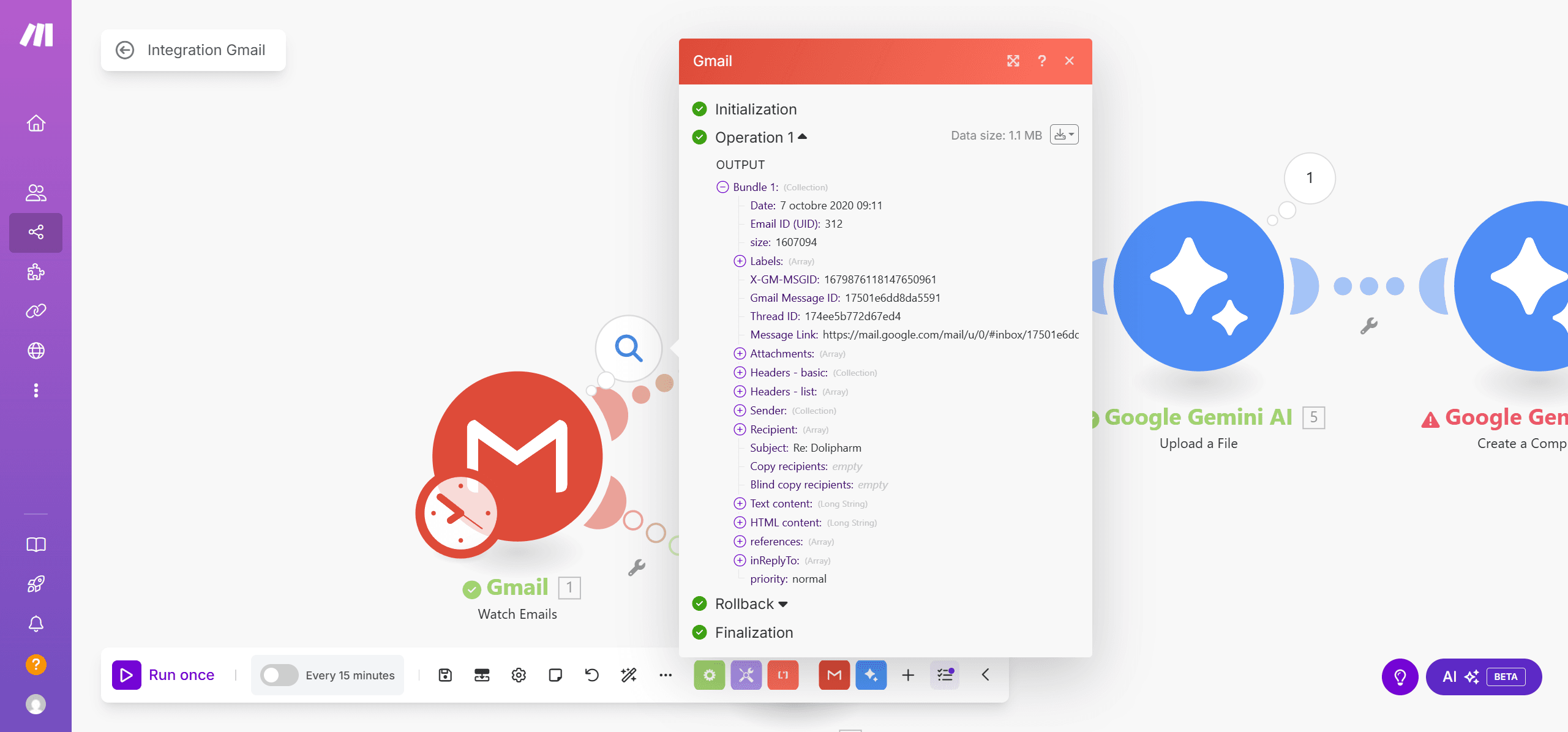The height and width of the screenshot is (732, 1568).
Task: Open the purple Tools icon
Action: (746, 675)
